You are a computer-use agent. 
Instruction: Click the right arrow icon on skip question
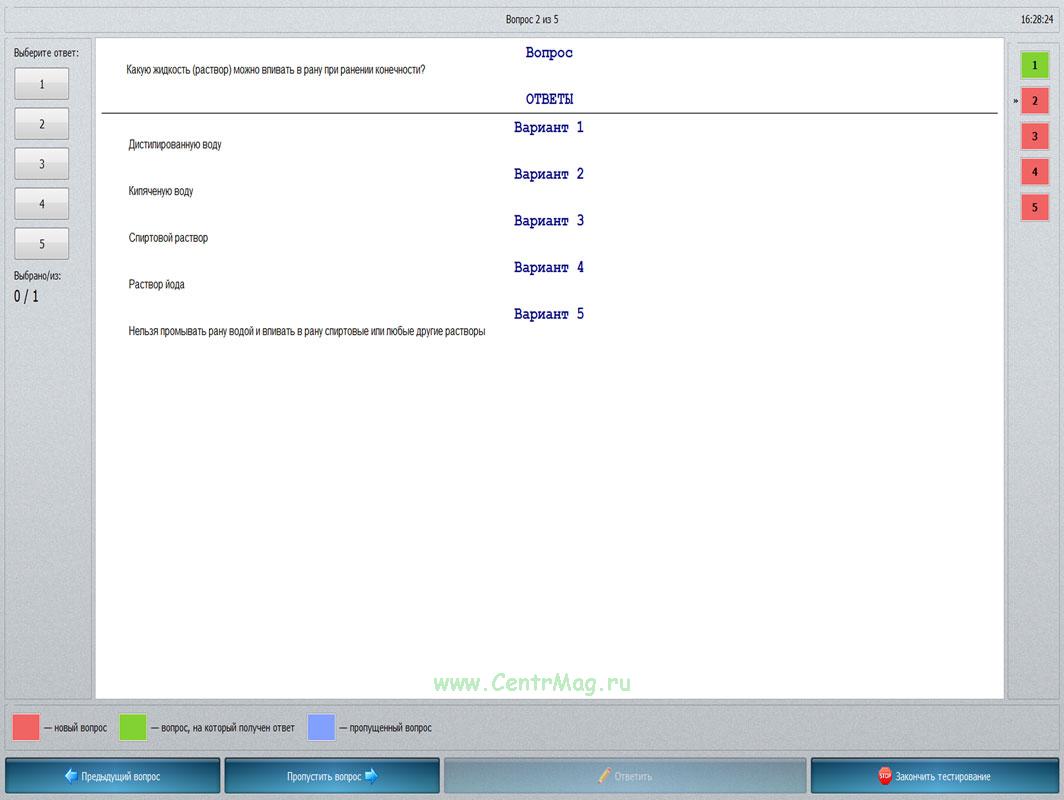point(370,776)
